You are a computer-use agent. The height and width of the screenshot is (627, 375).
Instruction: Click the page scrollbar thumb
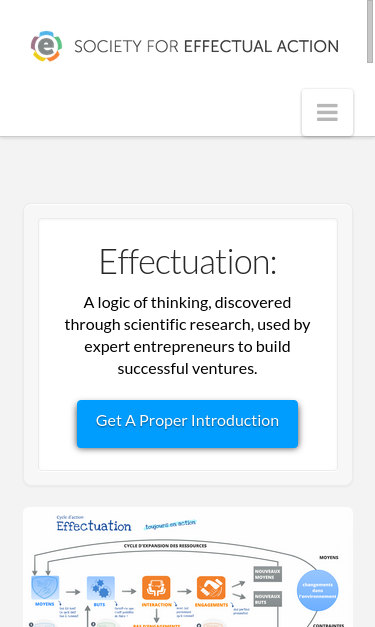(x=370, y=31)
